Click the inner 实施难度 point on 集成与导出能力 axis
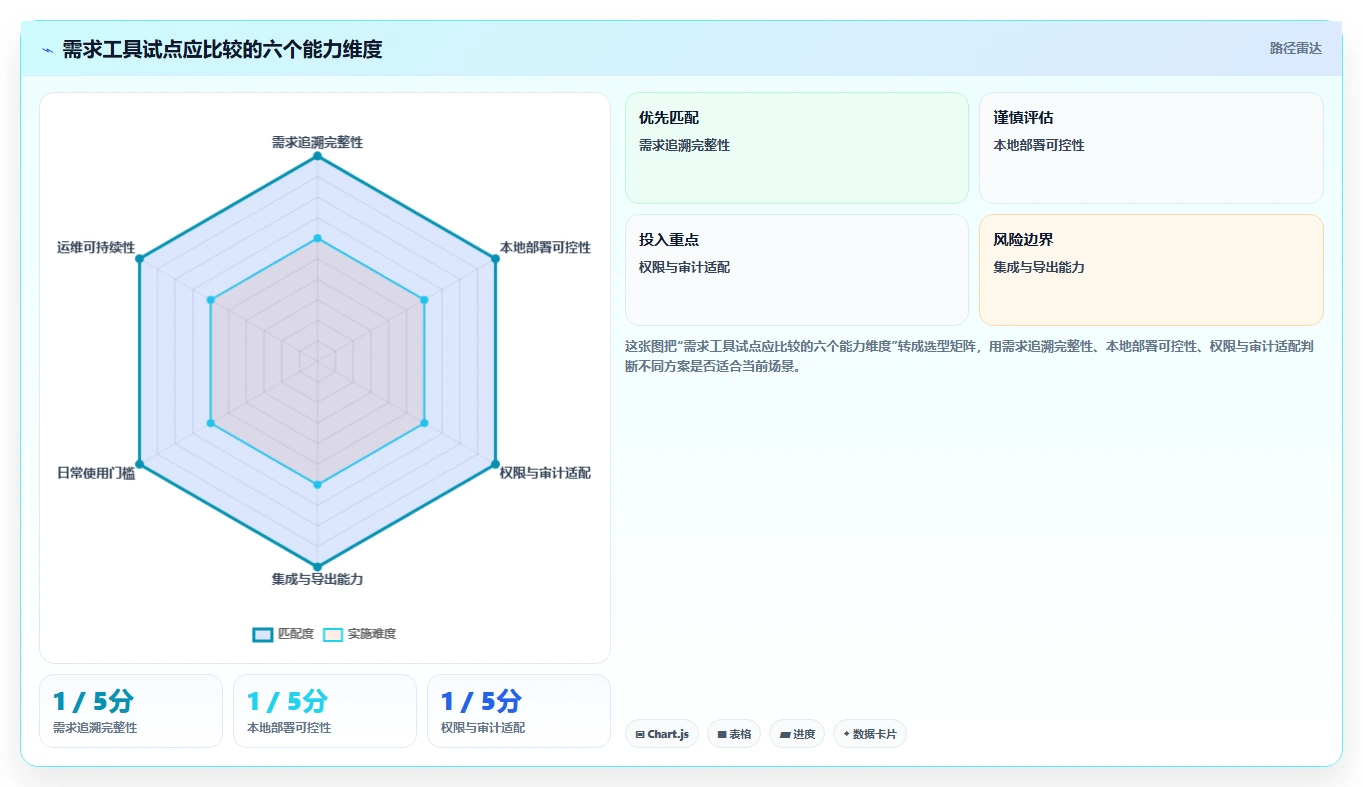 317,485
